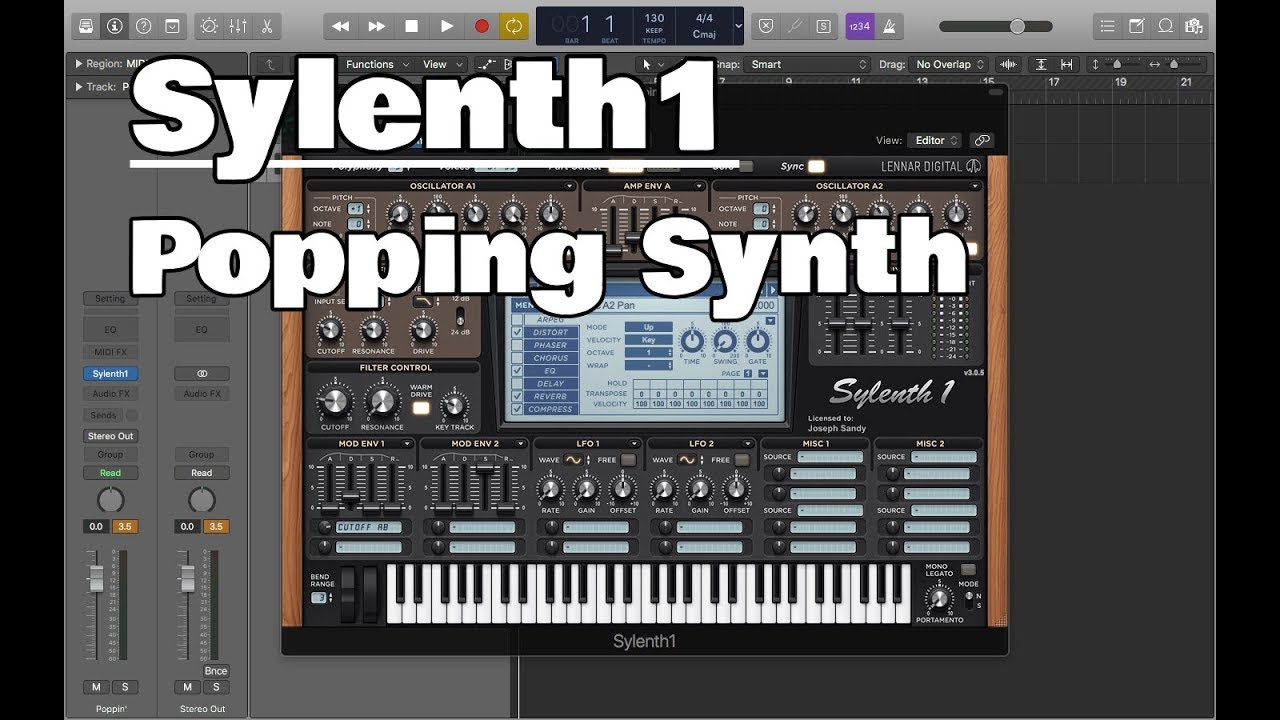The image size is (1280, 720).
Task: Click the Filter Control Cutoff knob
Action: (334, 401)
